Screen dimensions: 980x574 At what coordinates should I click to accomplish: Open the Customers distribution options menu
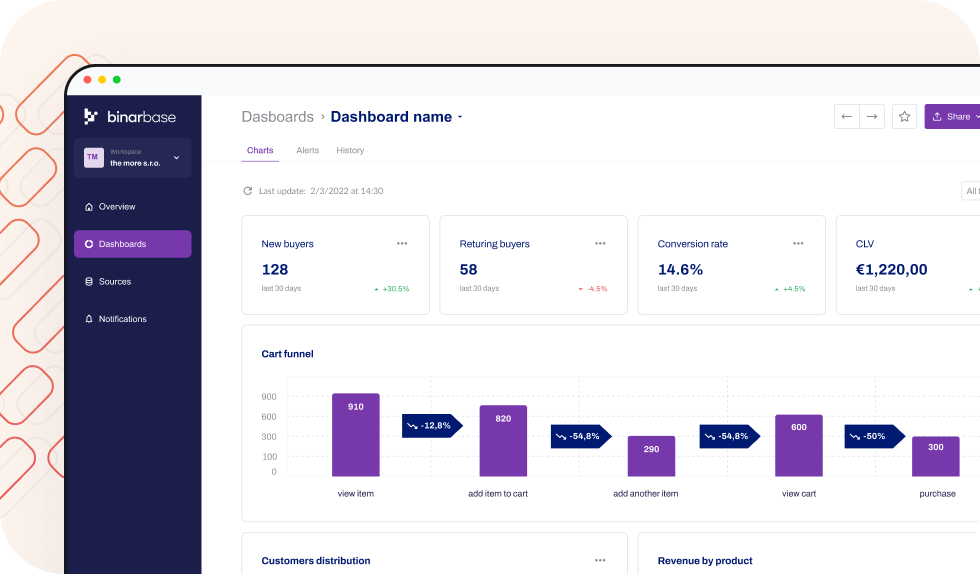(600, 560)
